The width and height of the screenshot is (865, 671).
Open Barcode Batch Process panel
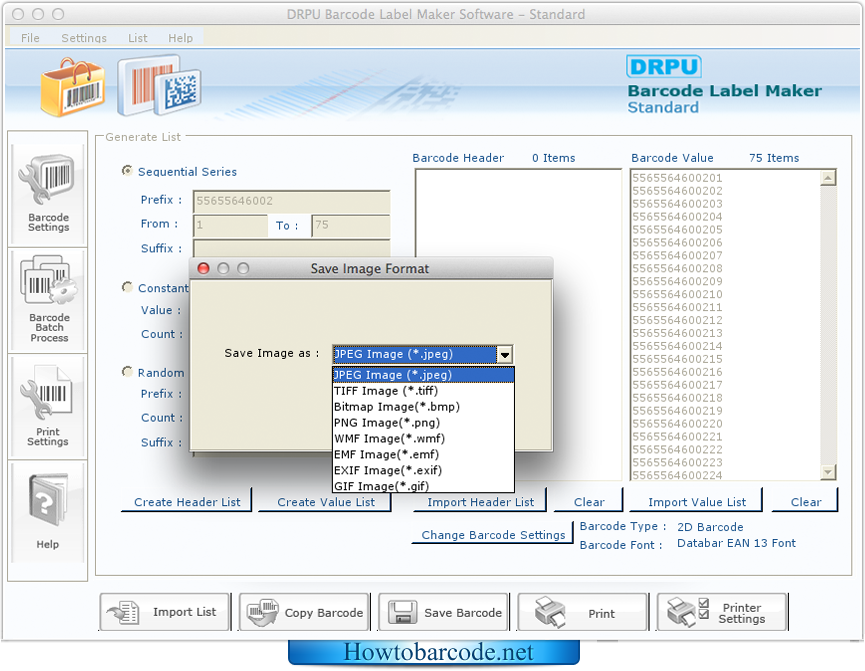click(48, 299)
